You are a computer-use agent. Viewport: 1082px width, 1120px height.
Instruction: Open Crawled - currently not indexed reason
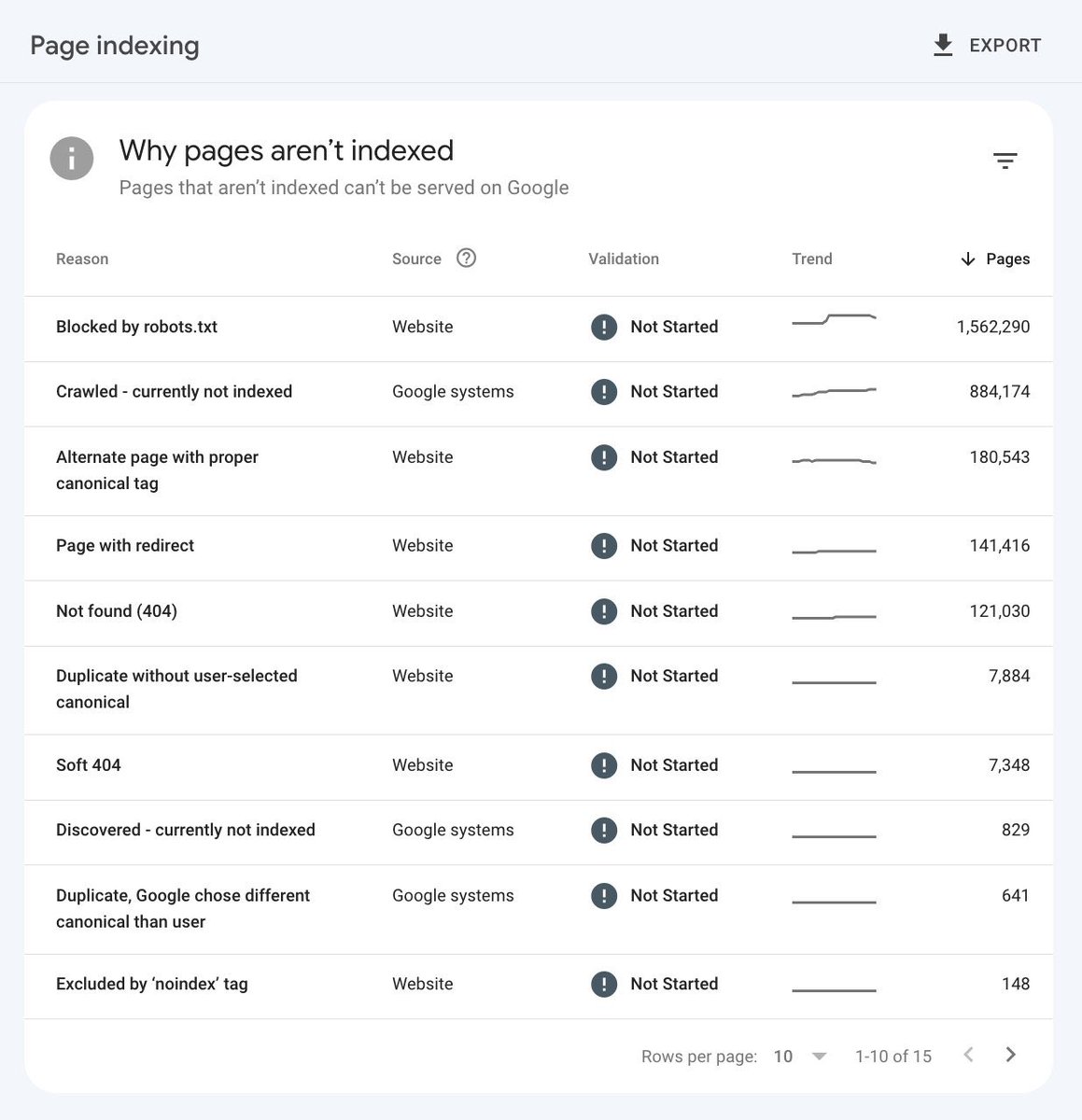tap(174, 392)
